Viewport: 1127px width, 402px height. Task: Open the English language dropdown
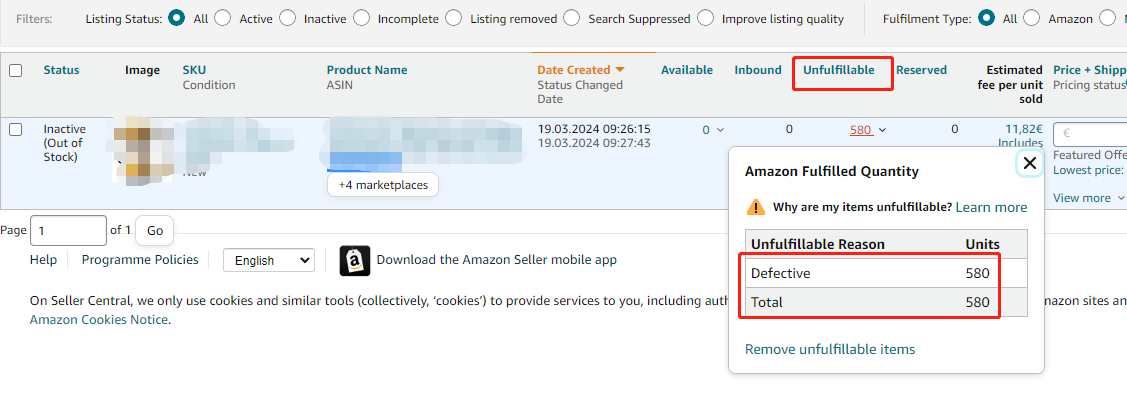click(269, 260)
